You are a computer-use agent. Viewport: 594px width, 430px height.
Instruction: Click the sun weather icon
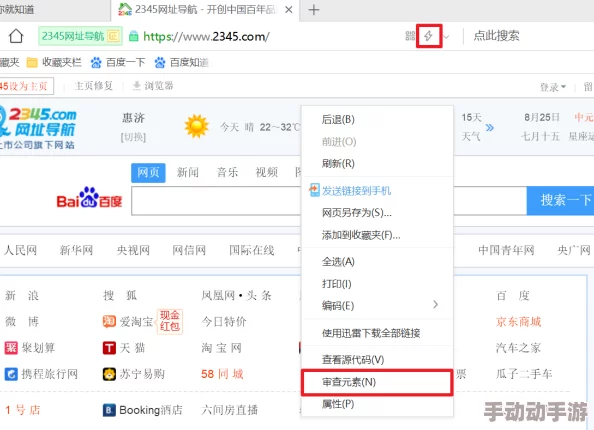196,126
